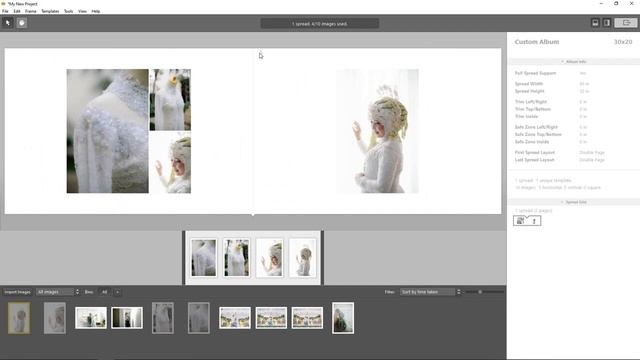Click the Spread Height label
Screen dimensions: 640x360
click(529, 91)
